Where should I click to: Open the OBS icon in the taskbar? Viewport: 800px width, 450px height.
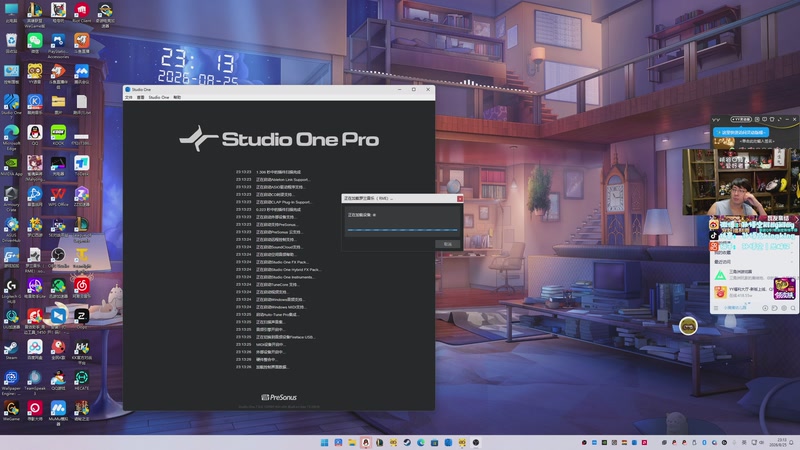coord(476,442)
